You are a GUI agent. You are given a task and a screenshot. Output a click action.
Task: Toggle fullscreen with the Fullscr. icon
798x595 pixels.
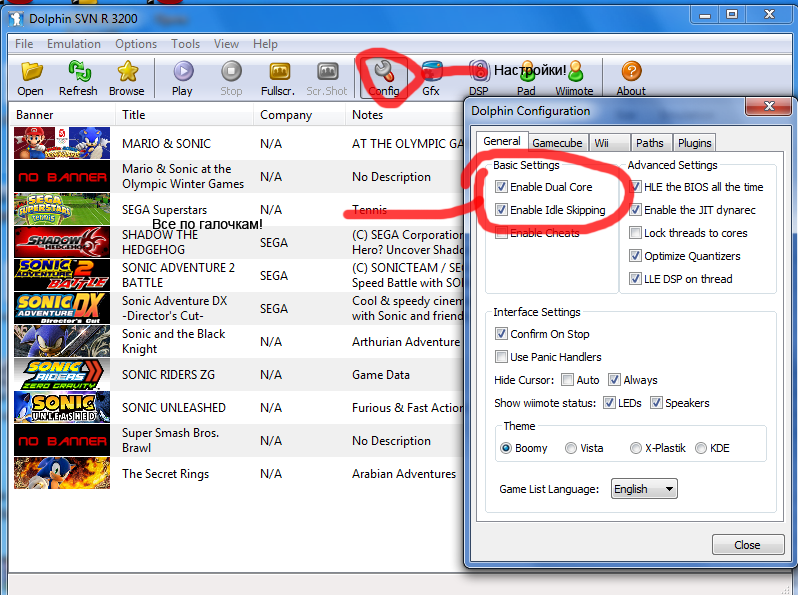coord(279,71)
